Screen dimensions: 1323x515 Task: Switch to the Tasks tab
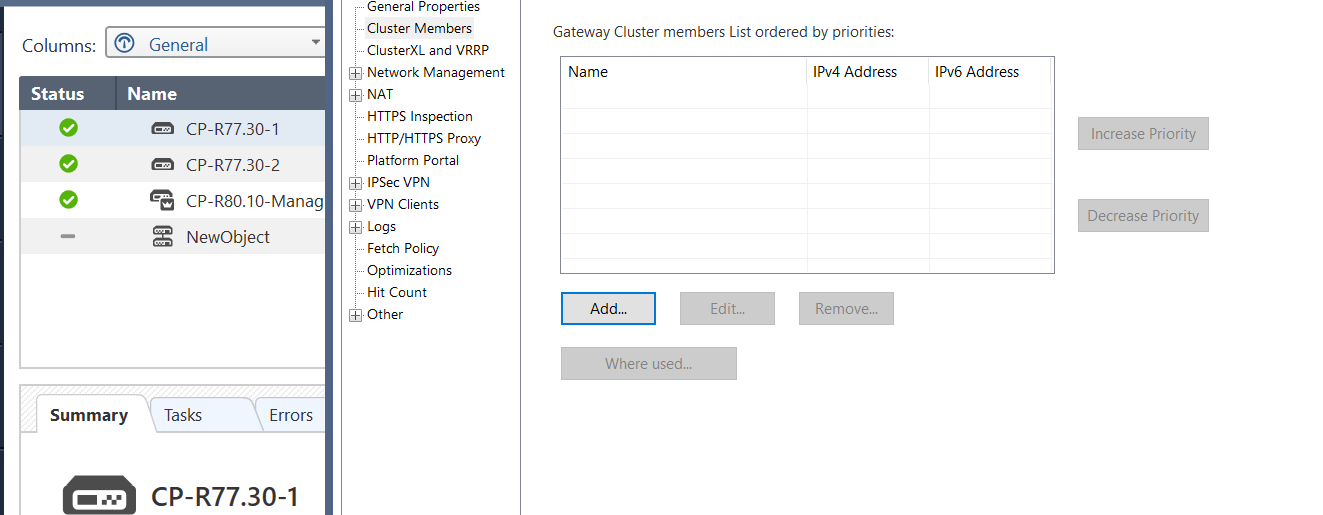183,415
